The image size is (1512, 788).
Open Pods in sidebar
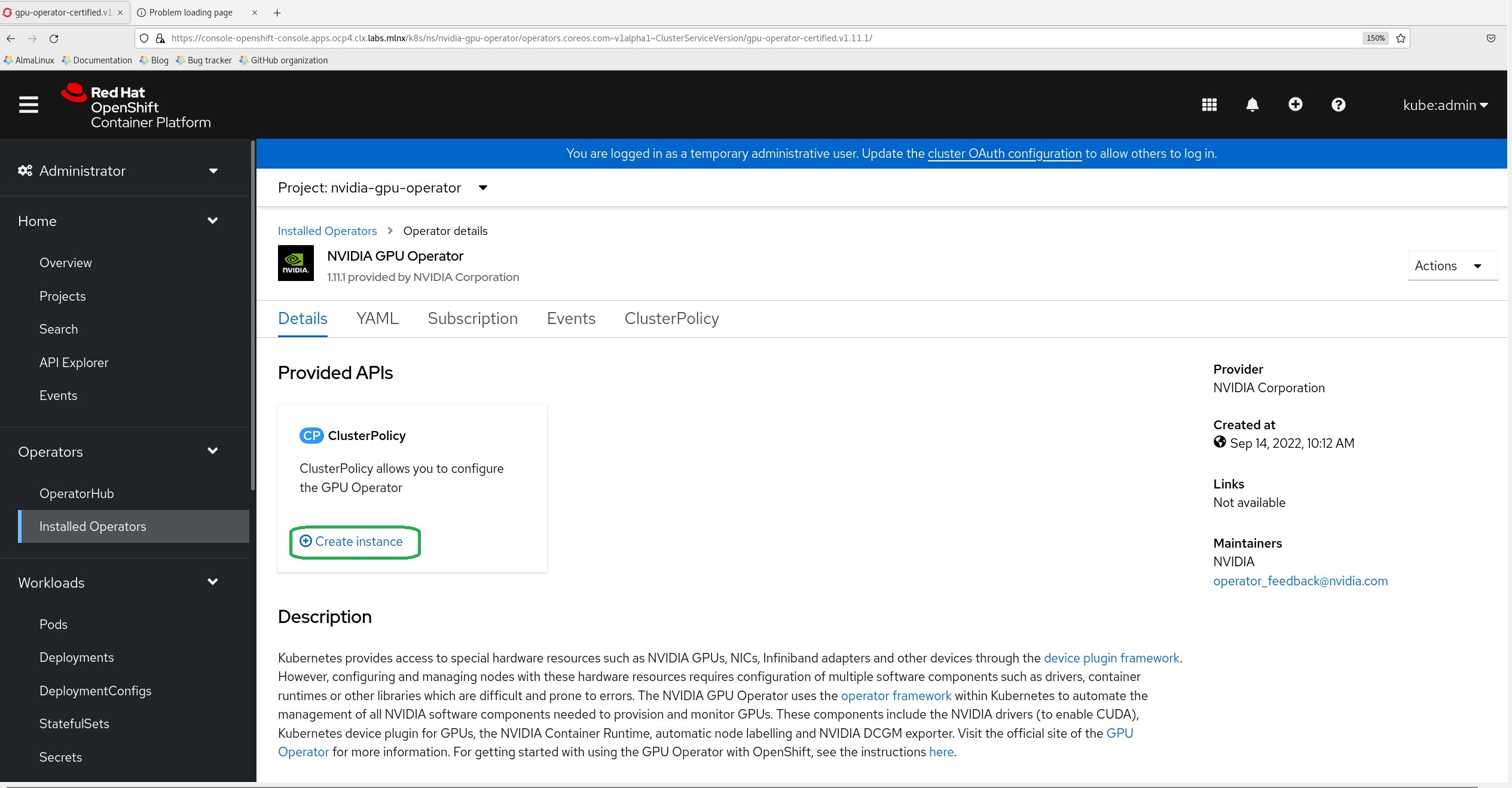pos(53,625)
